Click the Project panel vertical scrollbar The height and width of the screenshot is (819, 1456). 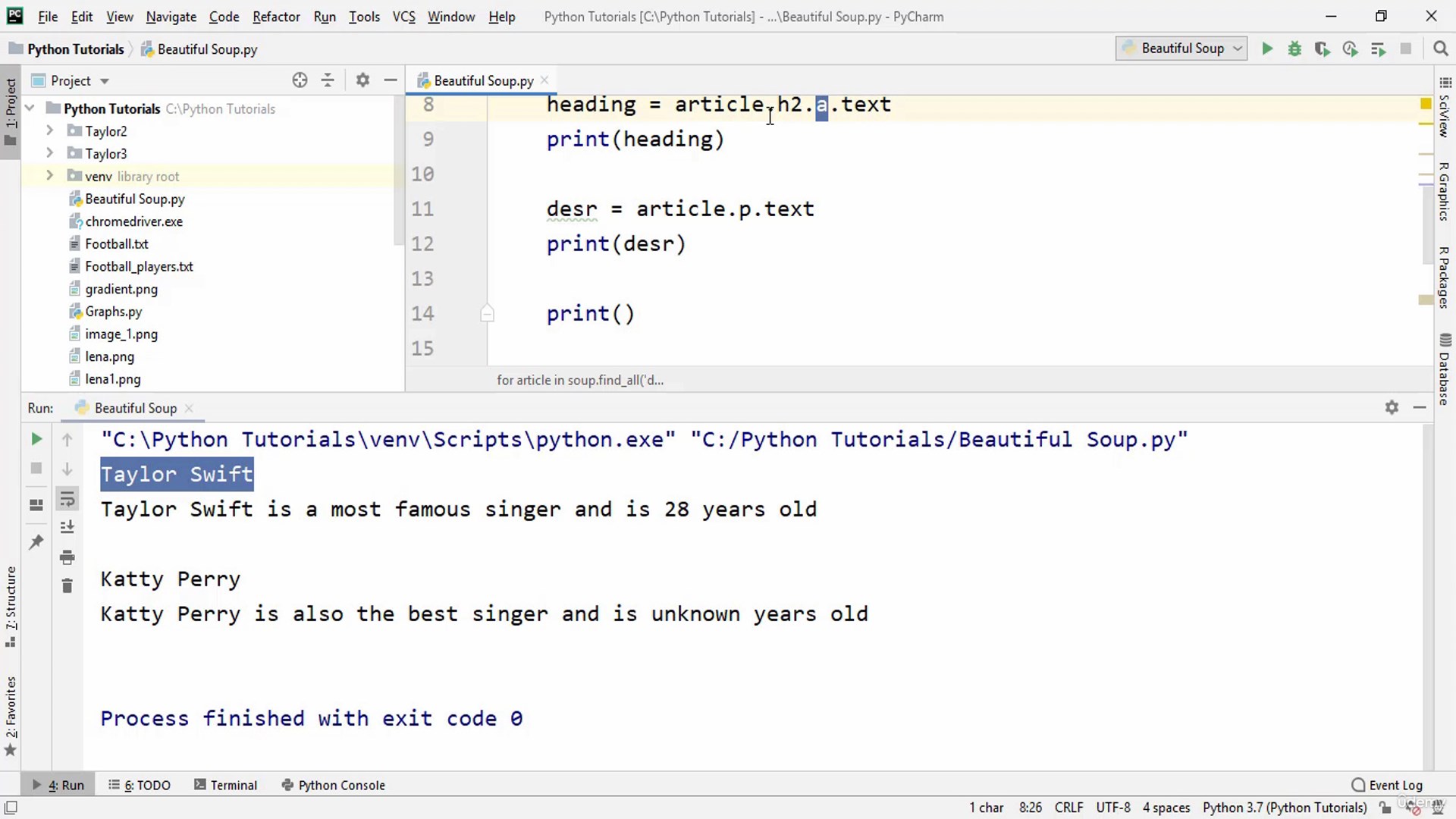399,171
